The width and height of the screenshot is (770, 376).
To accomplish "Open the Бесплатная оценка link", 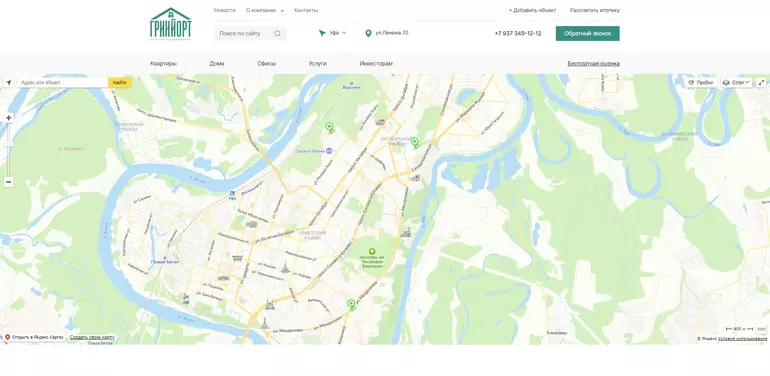I will coord(593,64).
